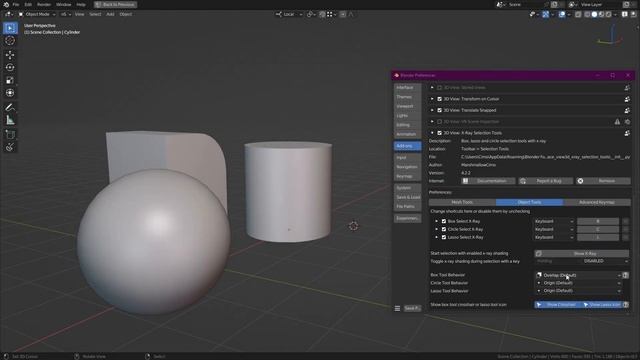
Task: Pick the Scale tool in toolbar
Action: pyautogui.click(x=10, y=80)
